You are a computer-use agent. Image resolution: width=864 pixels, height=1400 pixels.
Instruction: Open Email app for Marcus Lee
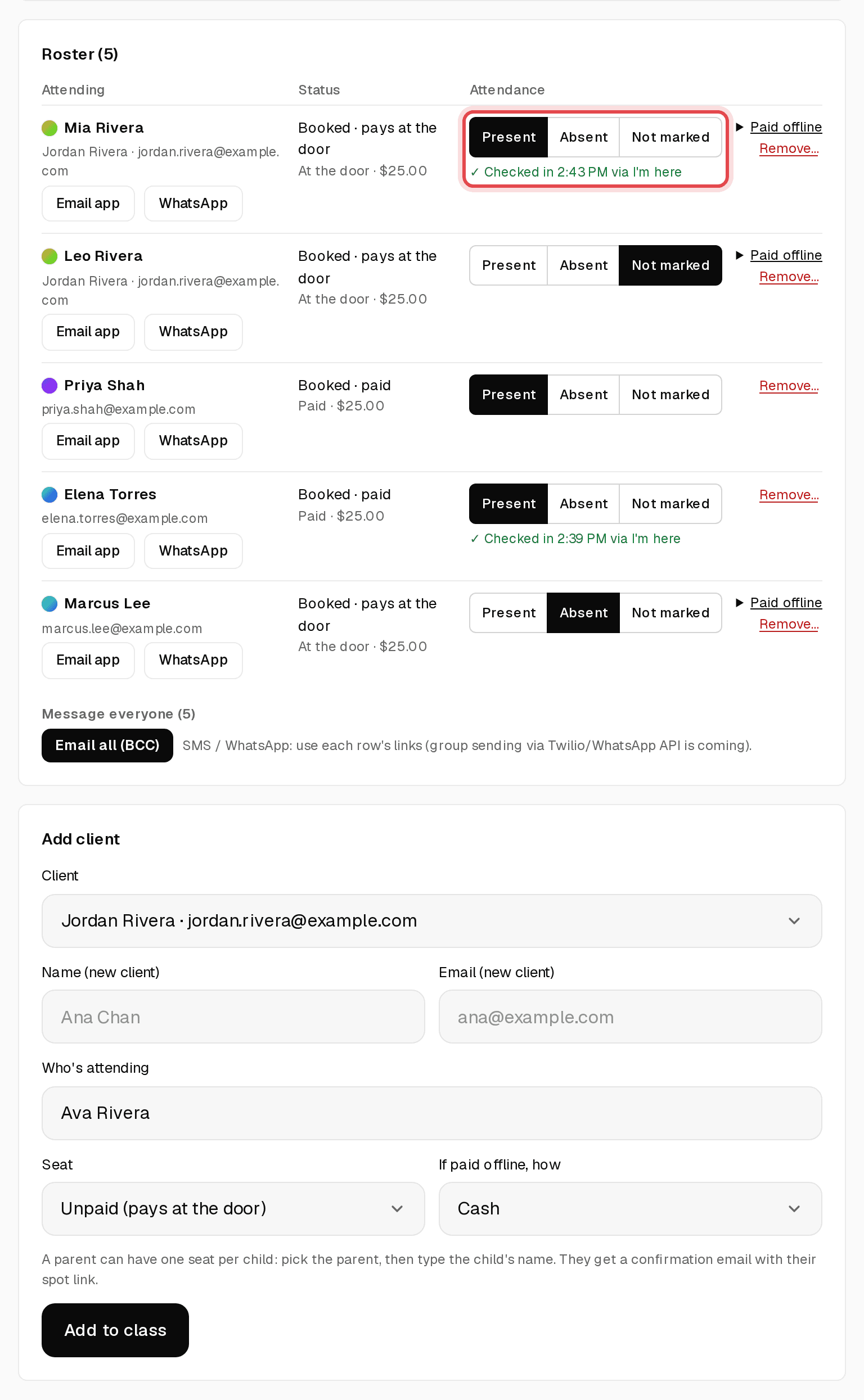(x=88, y=660)
